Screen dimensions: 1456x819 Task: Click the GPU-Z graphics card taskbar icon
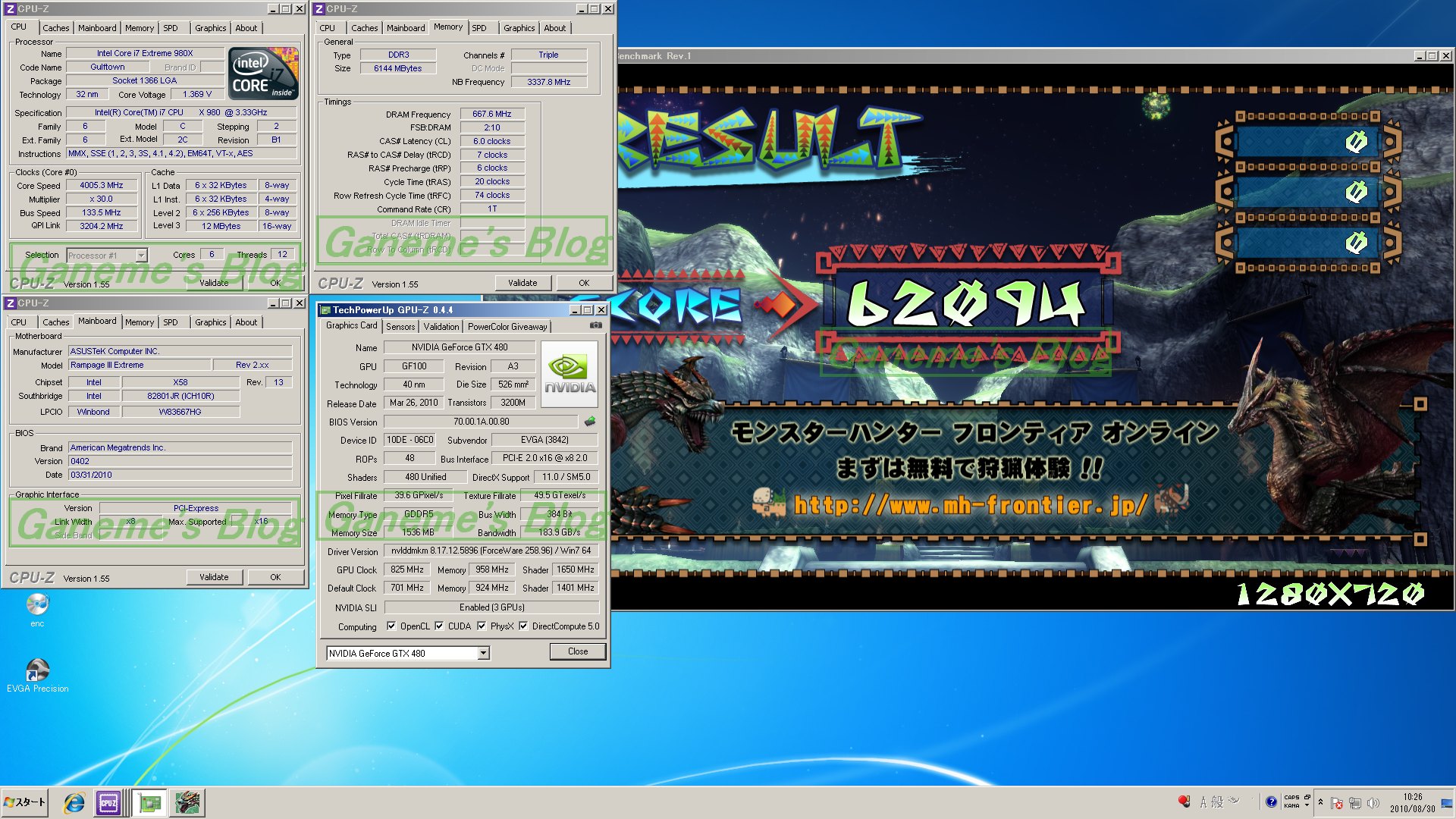click(x=150, y=802)
